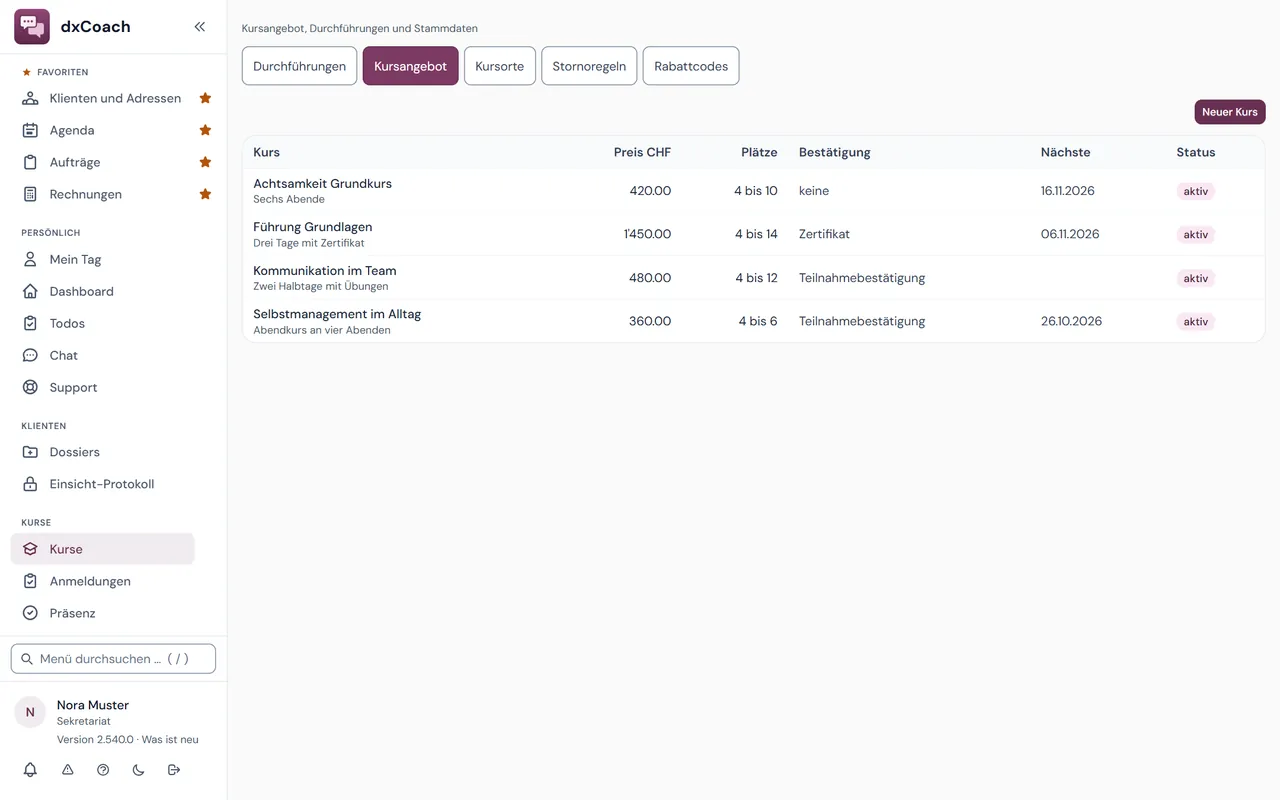The image size is (1280, 800).
Task: Select the Kursangebot tab
Action: click(x=410, y=66)
